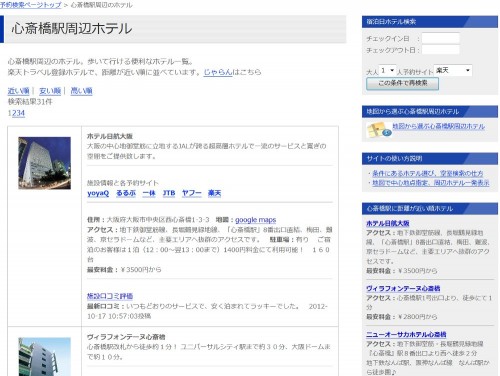Go to results page 2
This screenshot has height=376, width=500.
click(x=14, y=113)
